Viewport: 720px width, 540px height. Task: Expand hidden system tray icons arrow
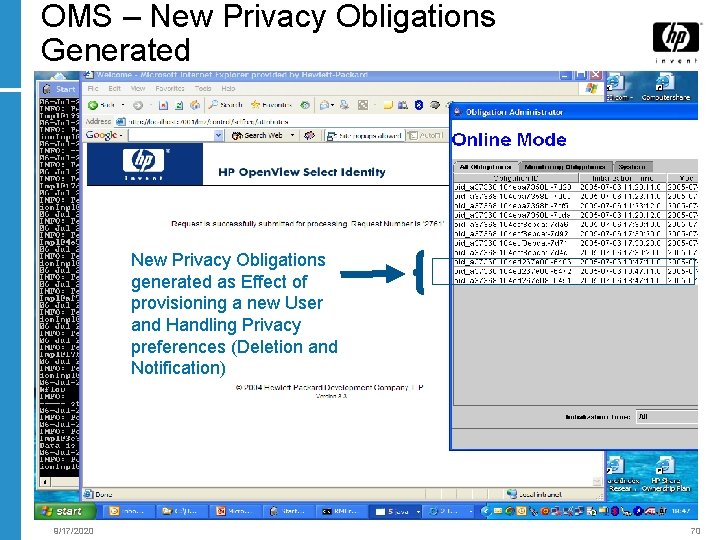pos(485,511)
